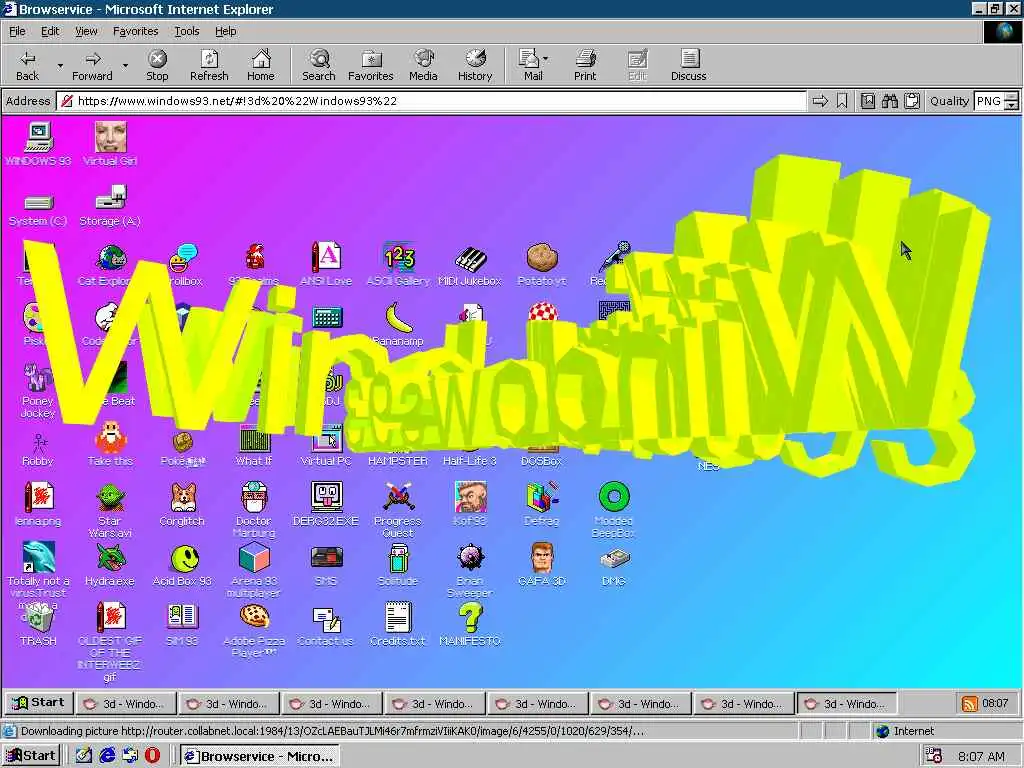Click the Opera quick launch icon
The width and height of the screenshot is (1024, 768).
[x=152, y=756]
